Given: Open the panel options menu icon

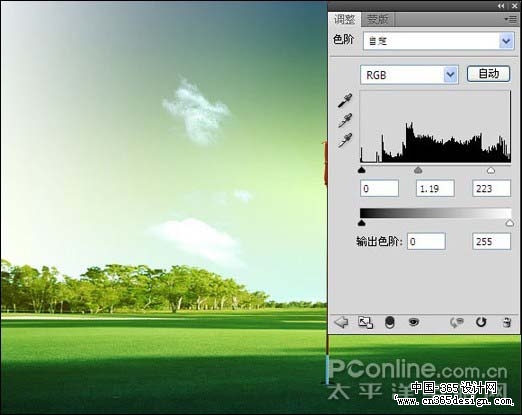Looking at the screenshot, I should 511,19.
